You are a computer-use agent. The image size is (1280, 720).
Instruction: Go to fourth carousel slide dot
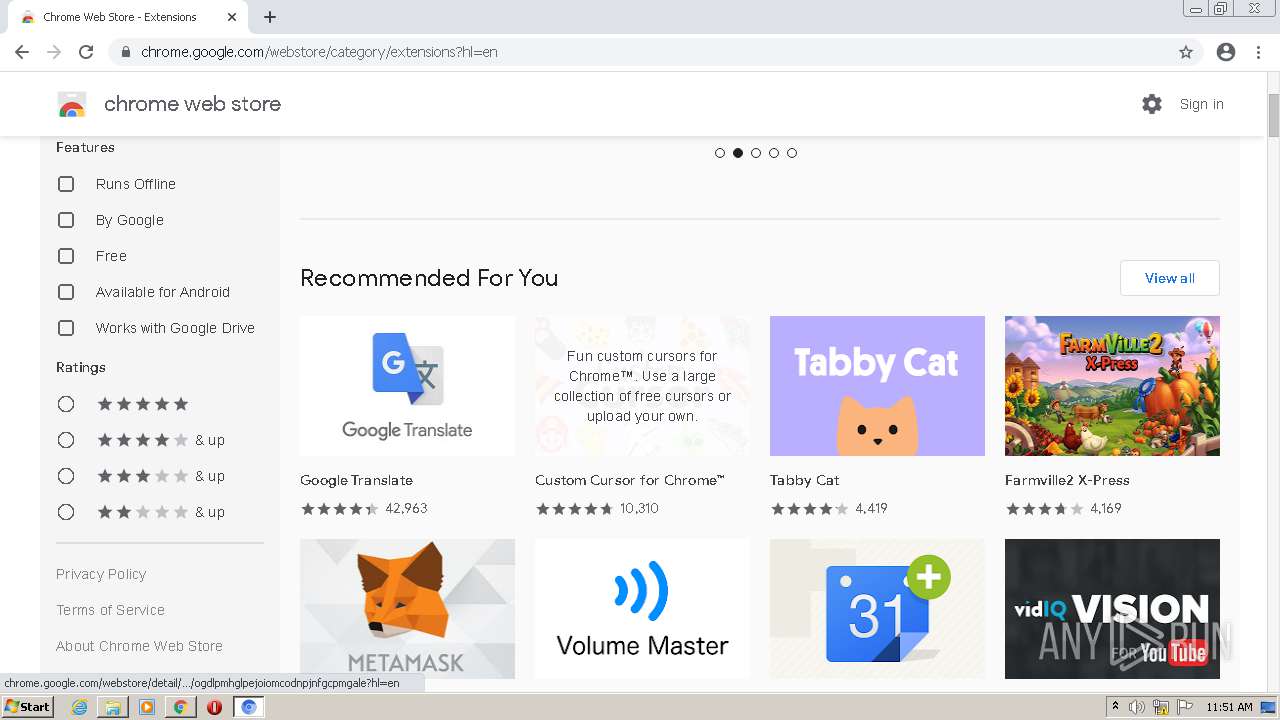pos(774,153)
